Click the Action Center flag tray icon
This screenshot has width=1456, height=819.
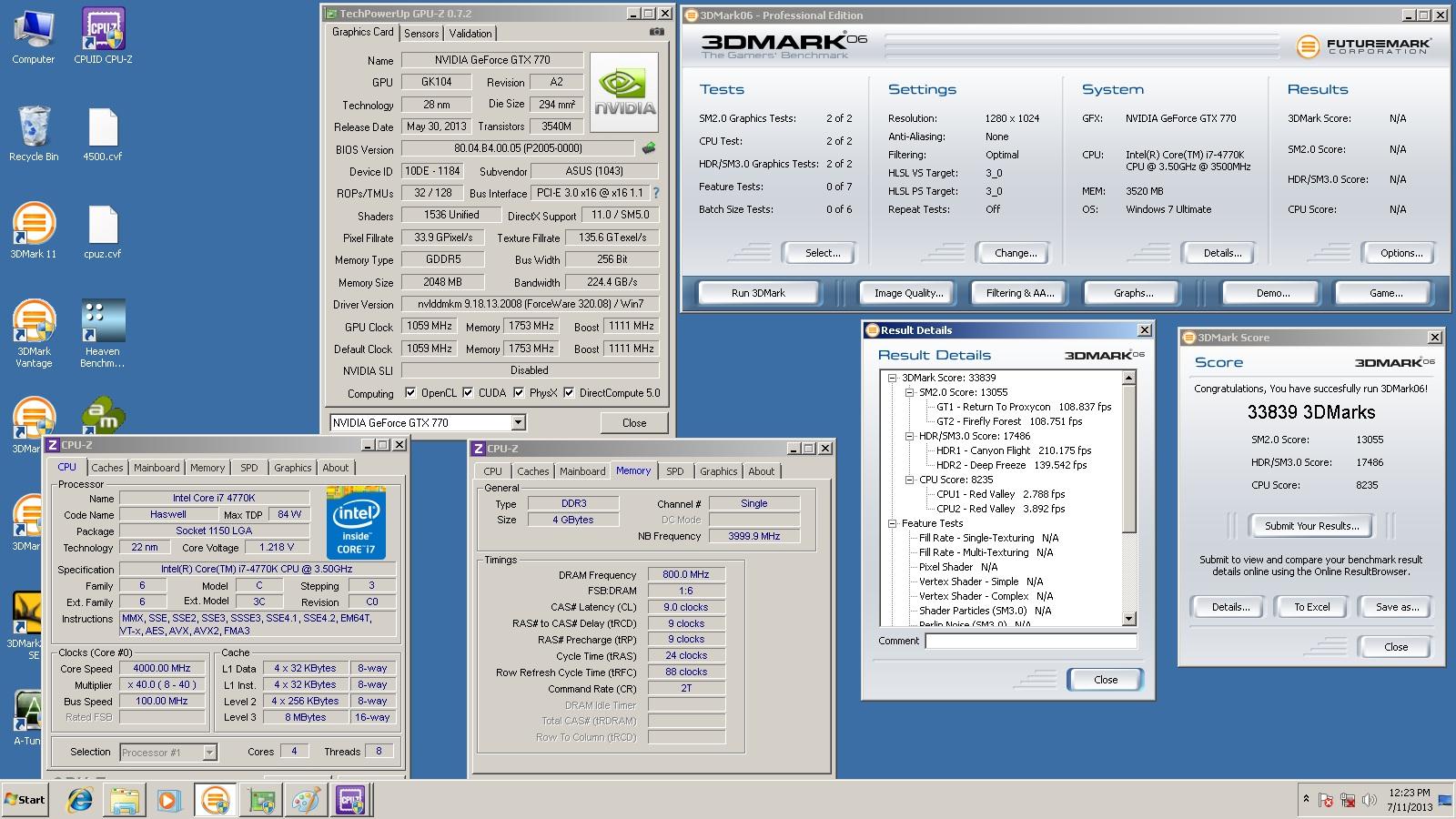click(1328, 801)
